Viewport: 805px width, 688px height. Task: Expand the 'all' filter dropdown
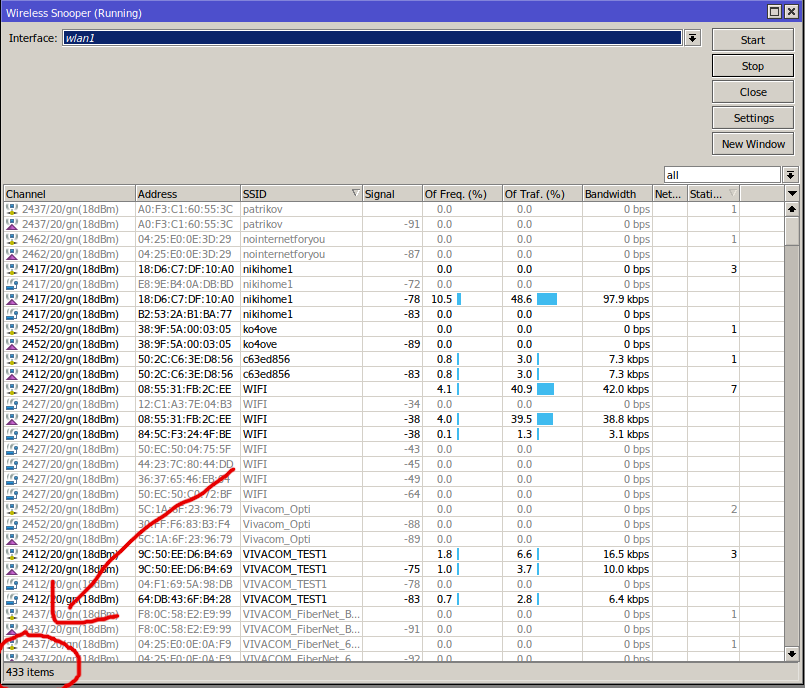790,174
